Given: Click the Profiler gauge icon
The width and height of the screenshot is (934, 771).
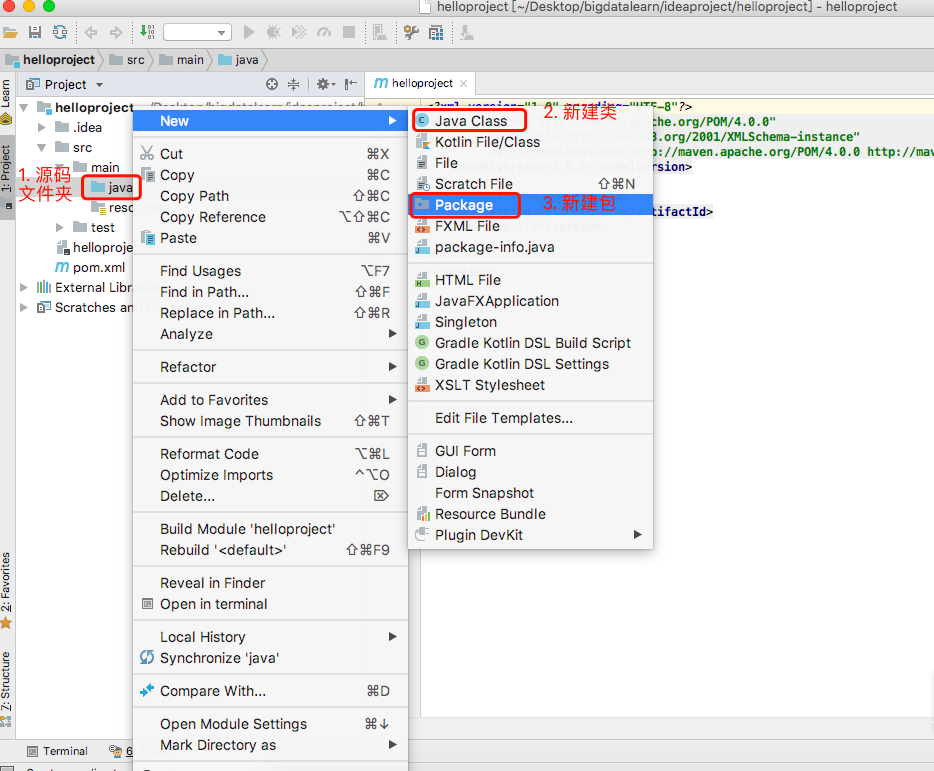Looking at the screenshot, I should [x=324, y=32].
